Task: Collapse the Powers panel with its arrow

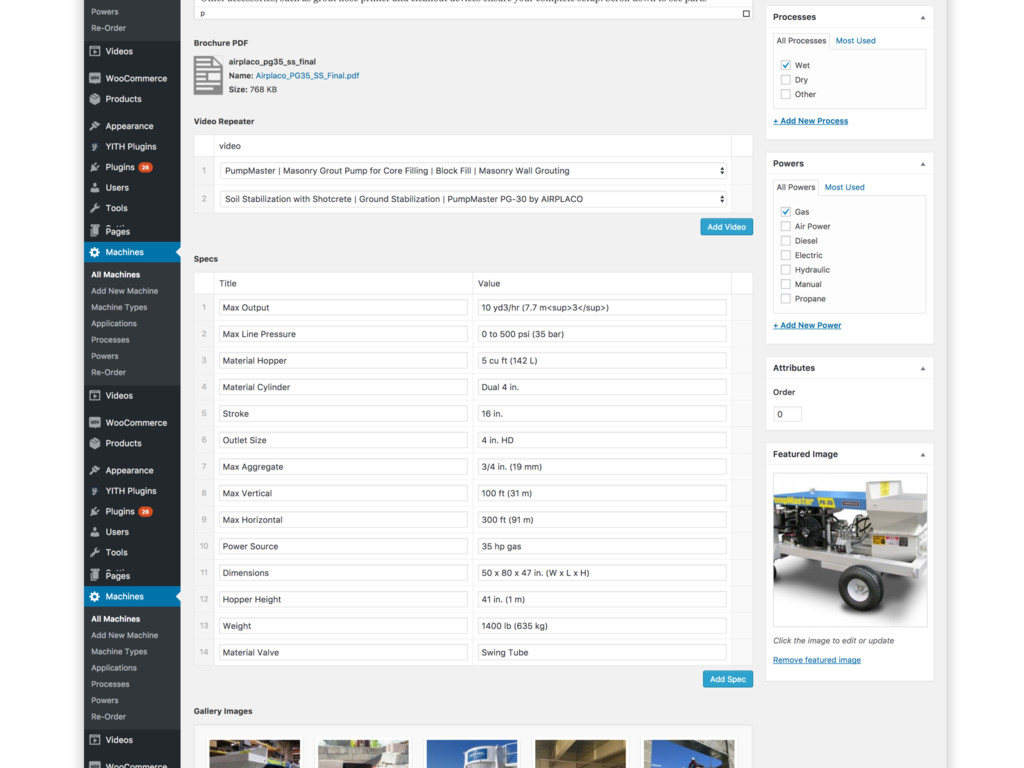Action: (x=923, y=164)
